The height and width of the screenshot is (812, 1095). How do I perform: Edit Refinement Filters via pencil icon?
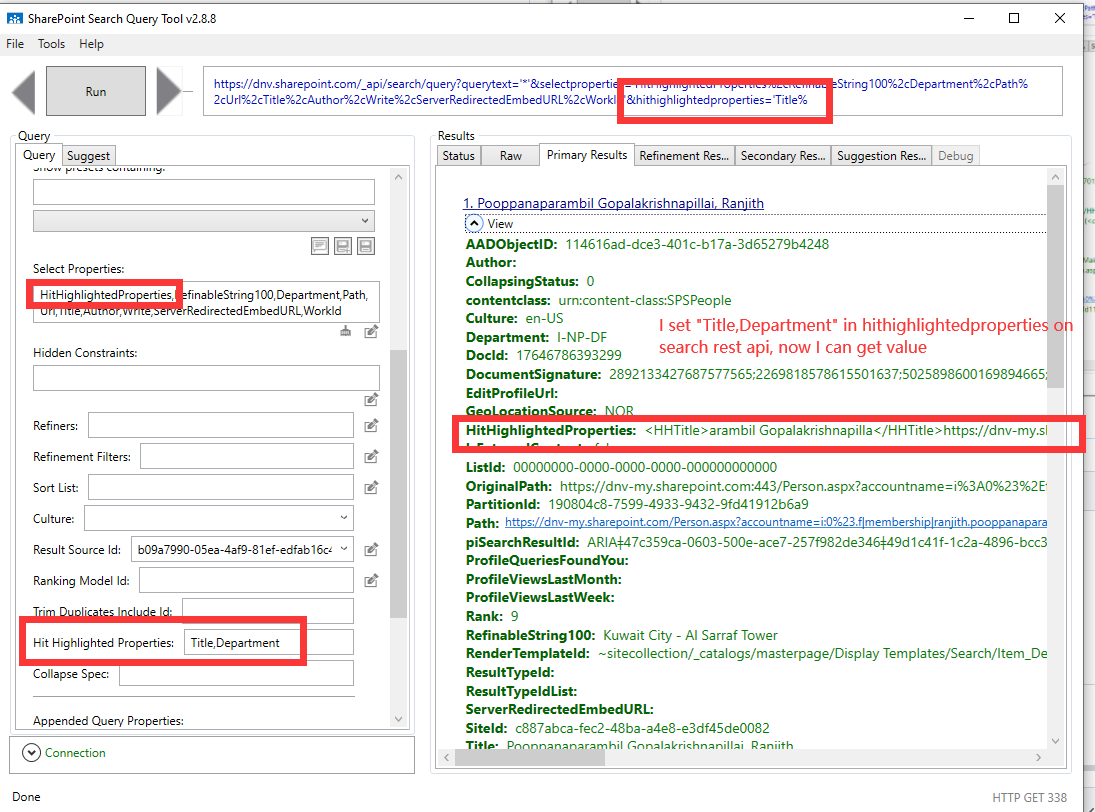pyautogui.click(x=370, y=456)
